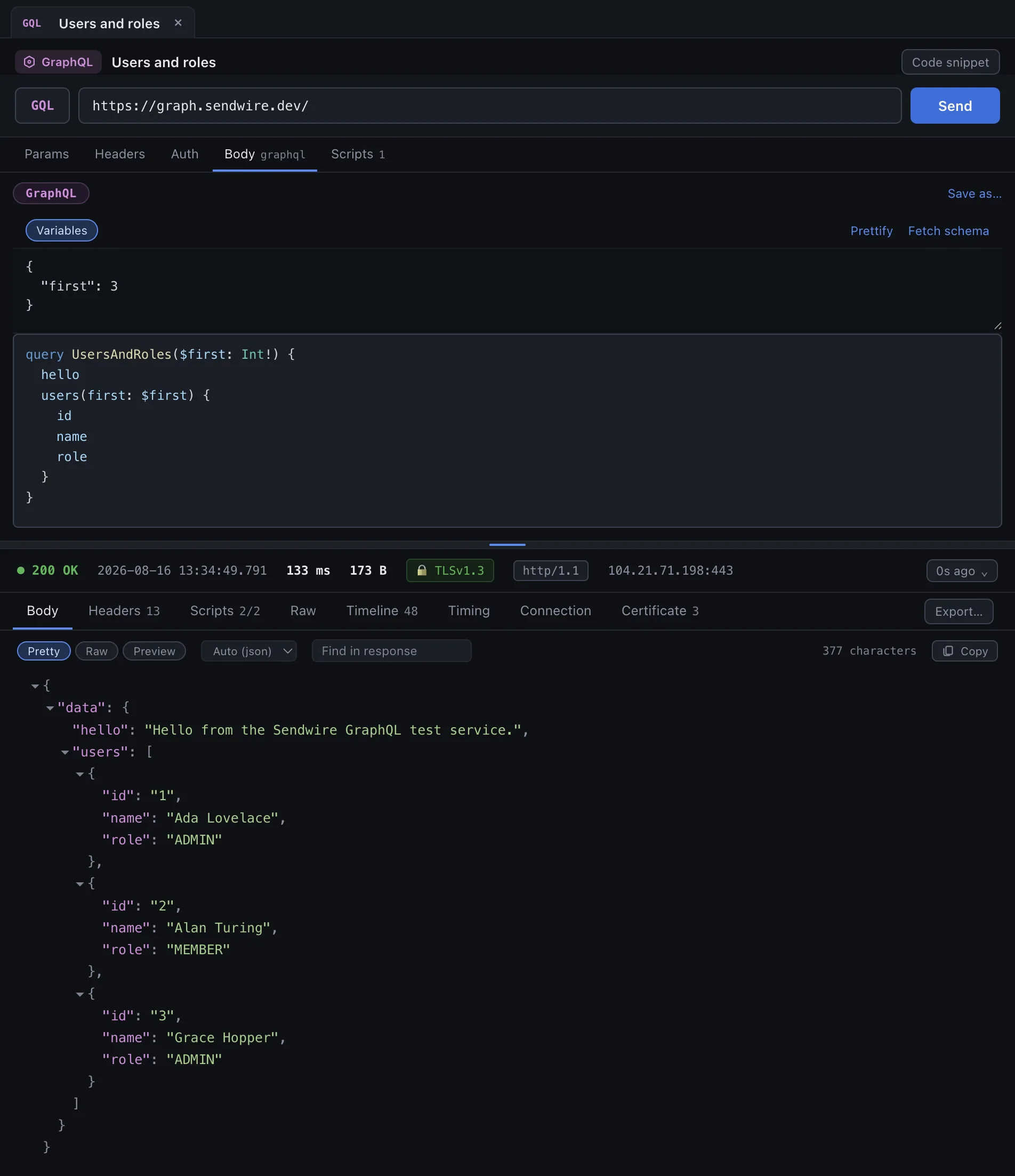This screenshot has width=1015, height=1176.
Task: Click inside the variables JSON editor
Action: coord(507,289)
